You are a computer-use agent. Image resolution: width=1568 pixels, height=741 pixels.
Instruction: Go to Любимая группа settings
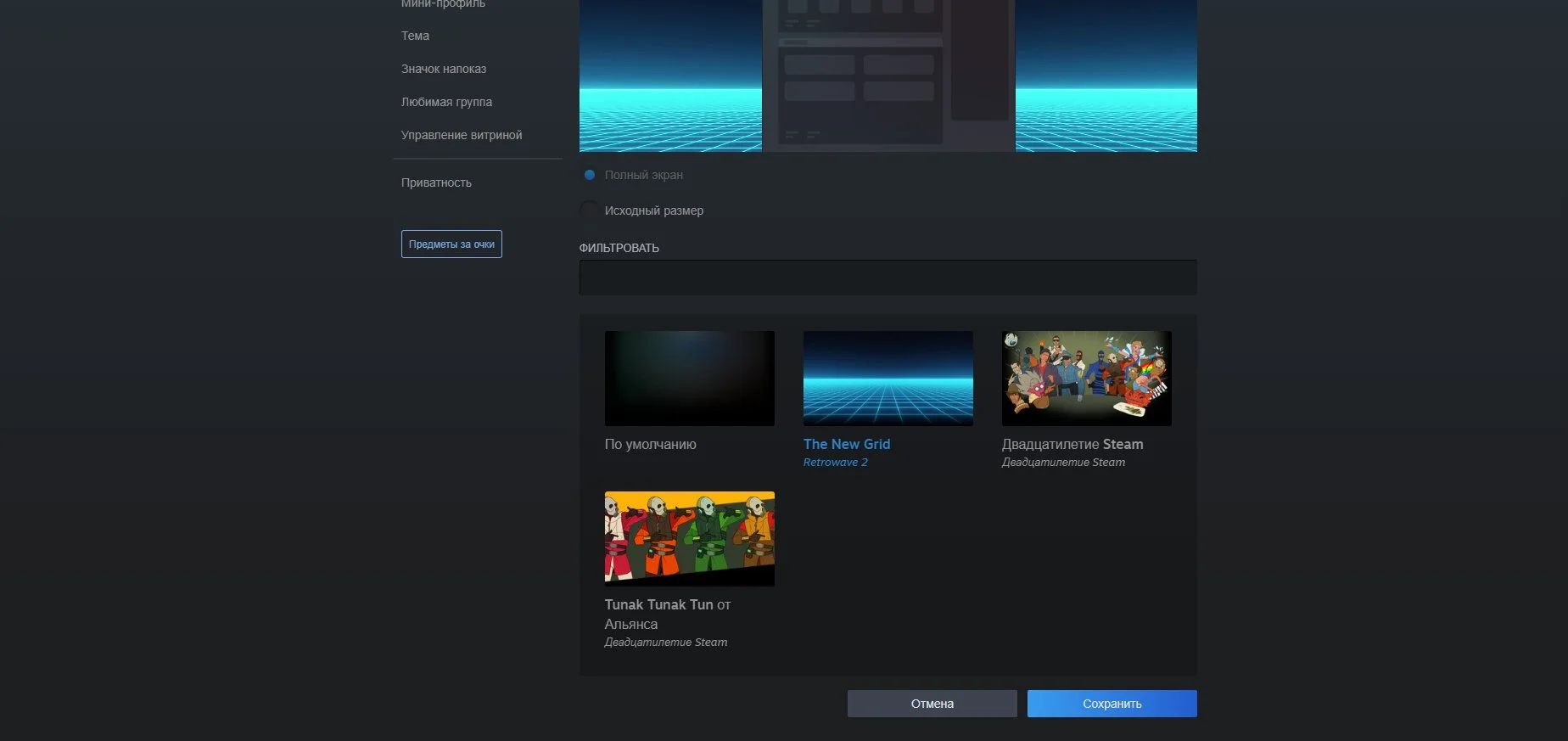[446, 102]
